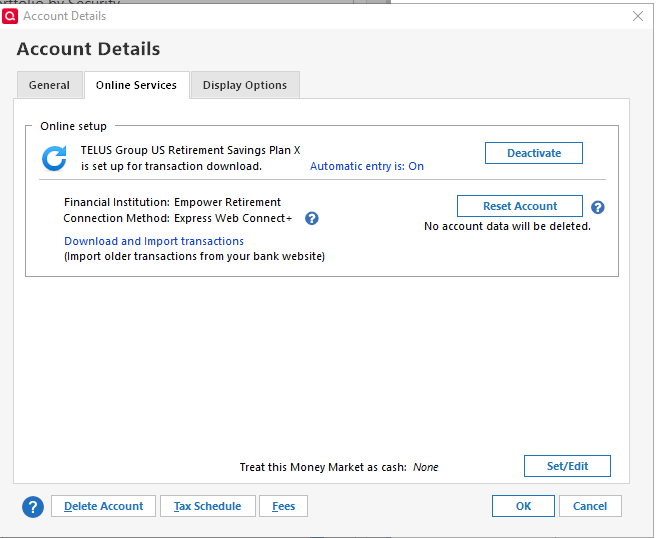Click the Delete Account button
656x538 pixels.
click(x=103, y=506)
